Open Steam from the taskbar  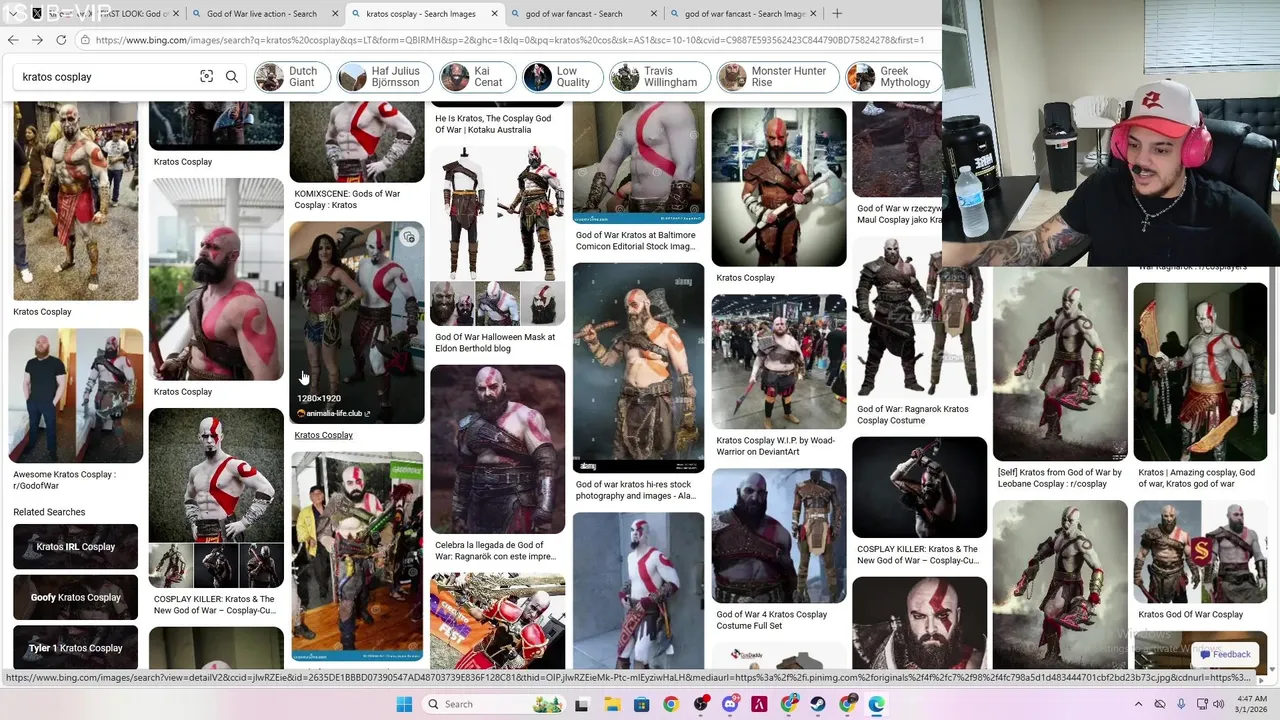point(819,704)
